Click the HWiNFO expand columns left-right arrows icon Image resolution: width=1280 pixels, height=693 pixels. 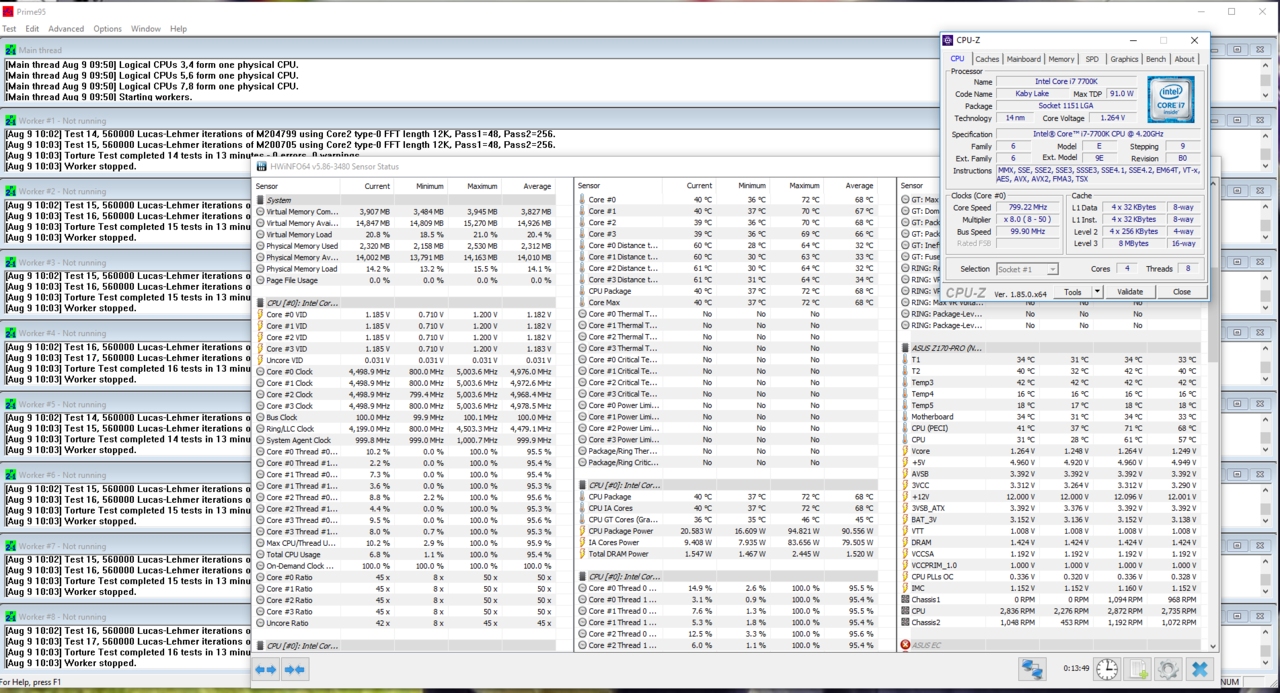coord(266,670)
